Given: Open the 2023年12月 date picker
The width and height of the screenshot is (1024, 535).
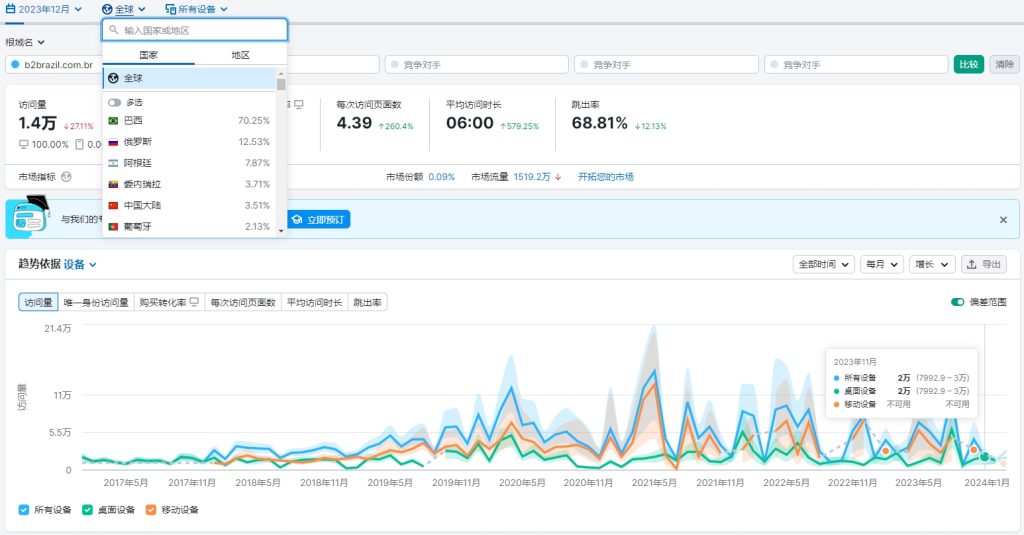Looking at the screenshot, I should click(x=44, y=9).
